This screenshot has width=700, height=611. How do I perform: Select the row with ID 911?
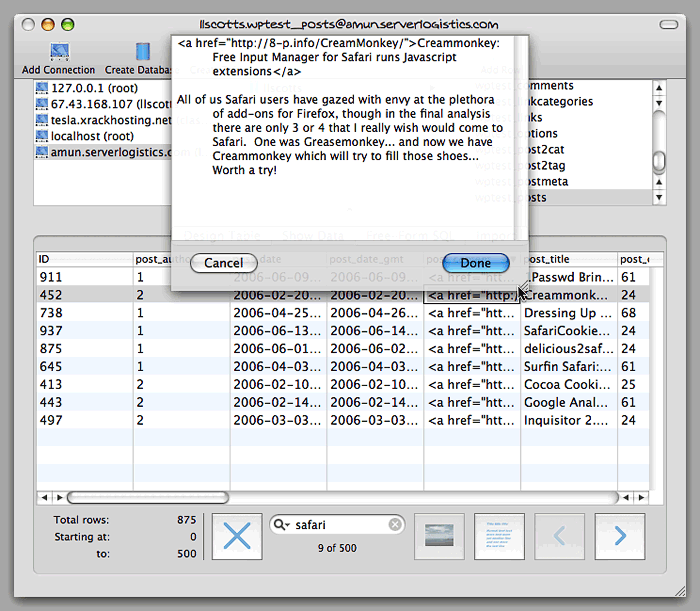tap(343, 277)
